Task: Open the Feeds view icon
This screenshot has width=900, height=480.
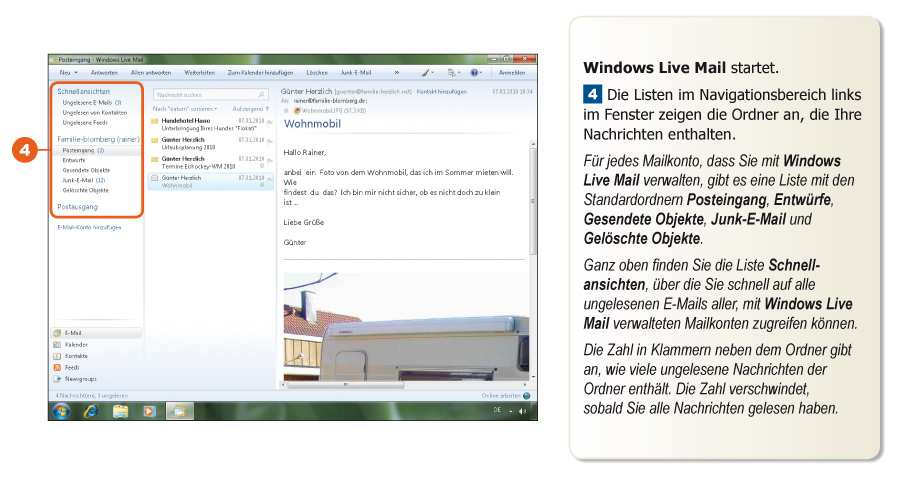Action: 56,368
